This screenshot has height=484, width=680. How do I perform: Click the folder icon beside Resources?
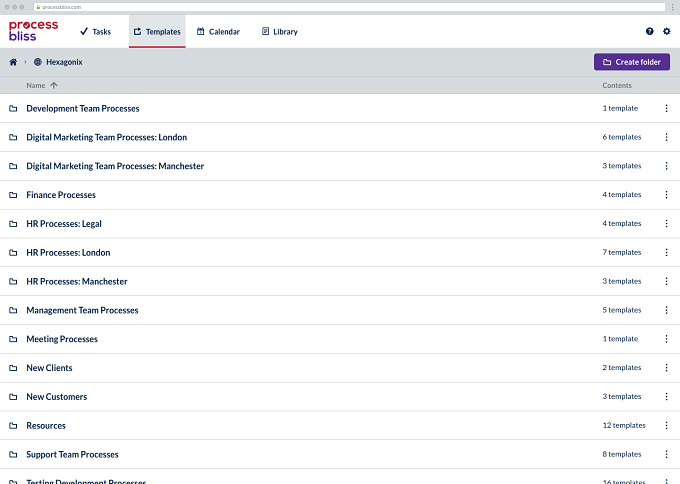click(13, 425)
